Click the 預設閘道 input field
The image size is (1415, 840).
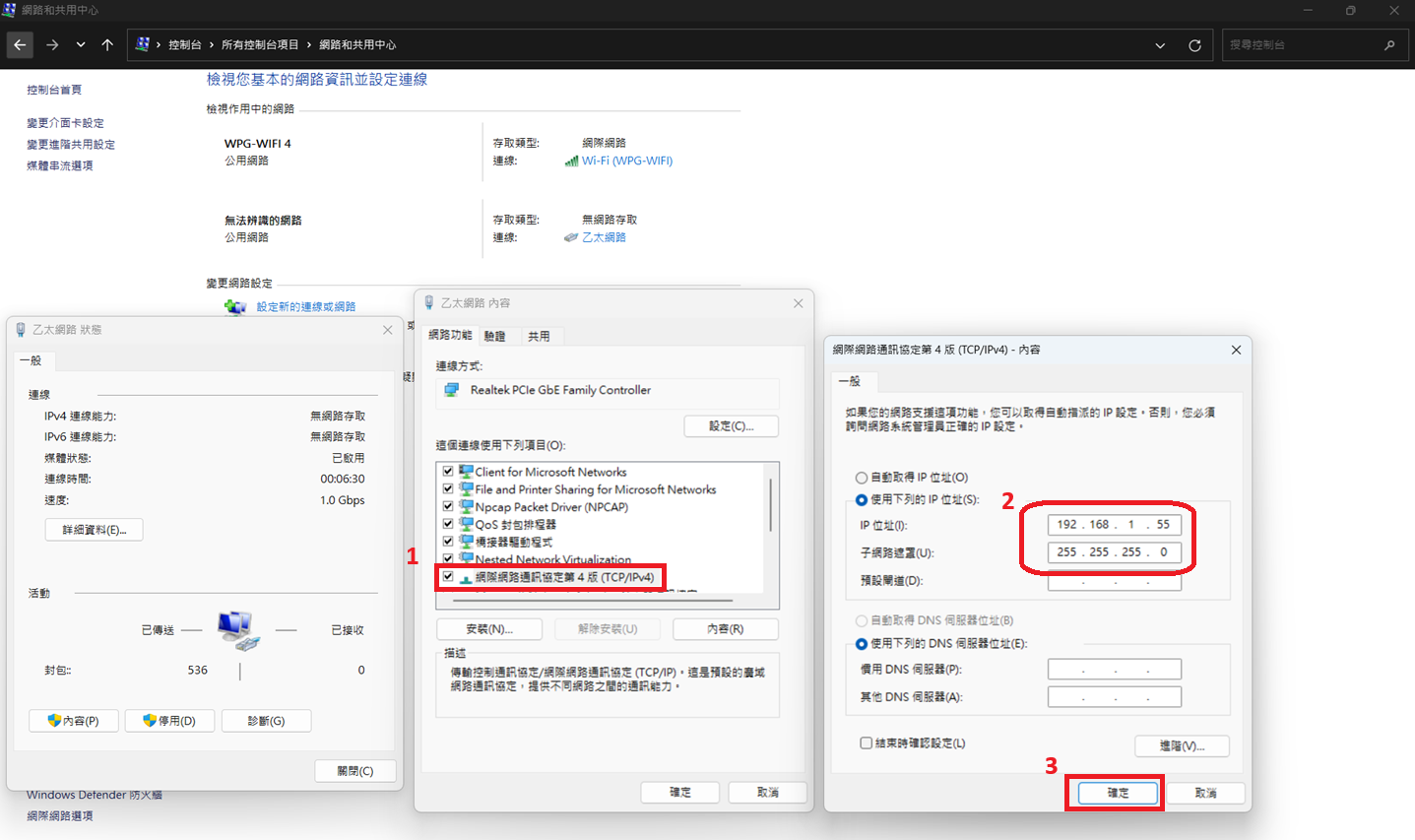(1114, 581)
